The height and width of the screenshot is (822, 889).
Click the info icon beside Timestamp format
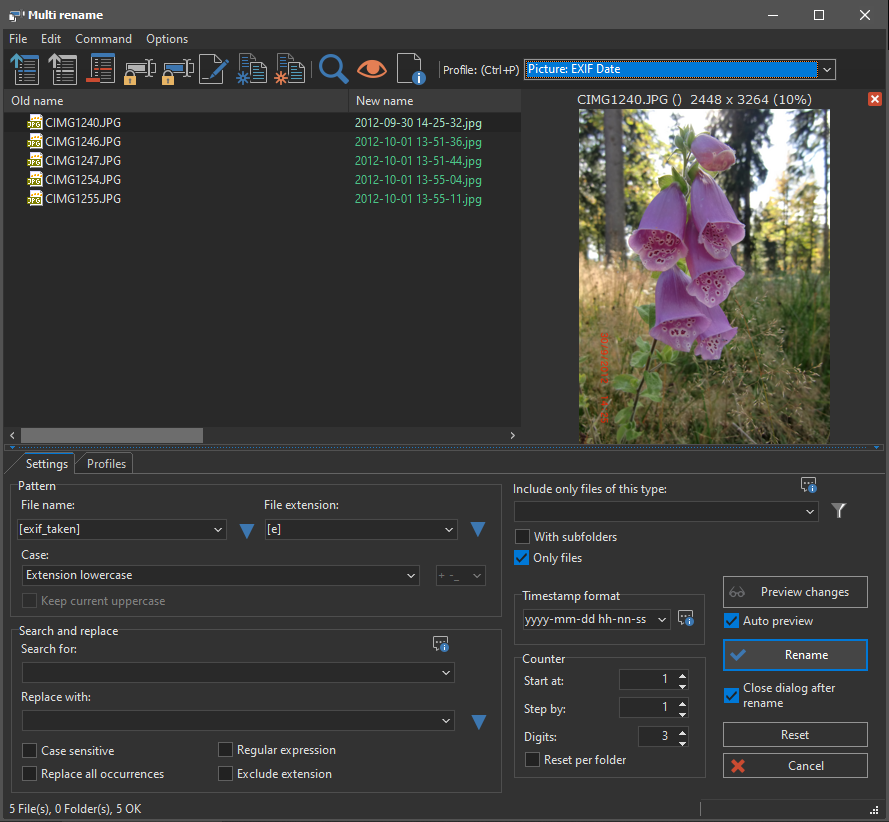tap(685, 618)
